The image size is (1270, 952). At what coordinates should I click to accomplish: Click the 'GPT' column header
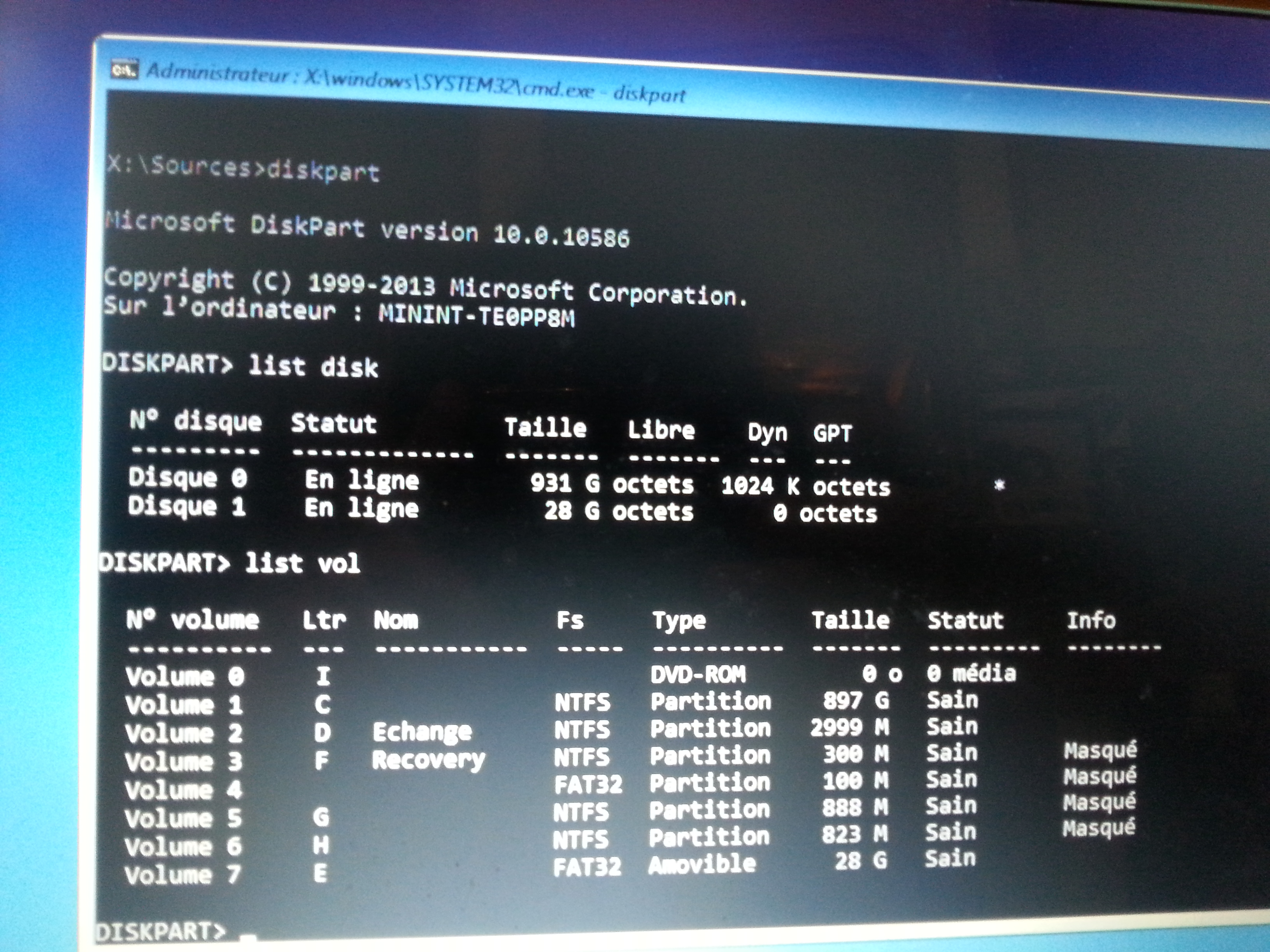[833, 433]
